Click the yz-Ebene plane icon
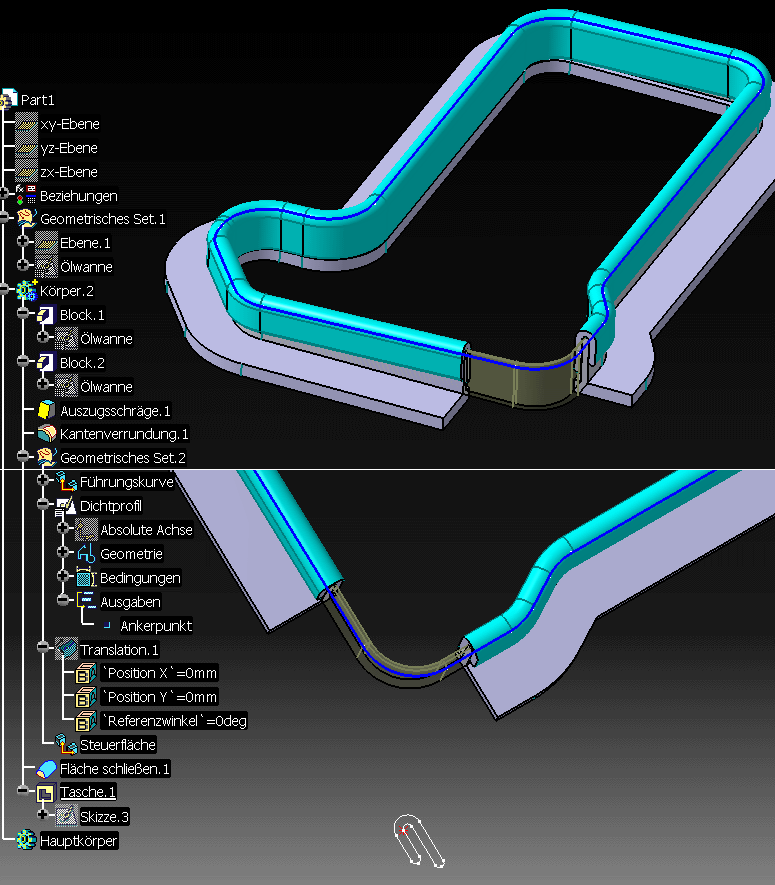Image resolution: width=775 pixels, height=885 pixels. [26, 148]
